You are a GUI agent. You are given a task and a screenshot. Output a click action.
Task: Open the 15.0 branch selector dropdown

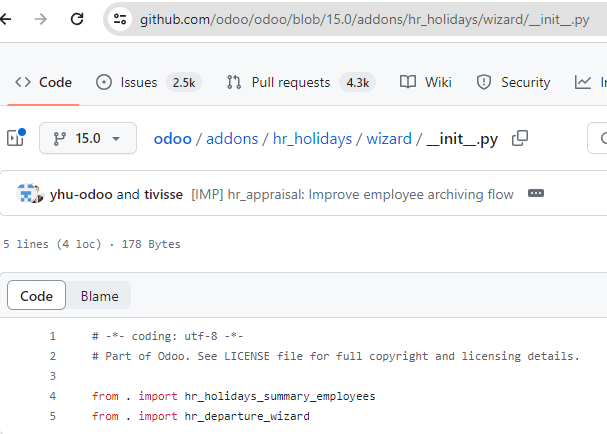click(88, 138)
